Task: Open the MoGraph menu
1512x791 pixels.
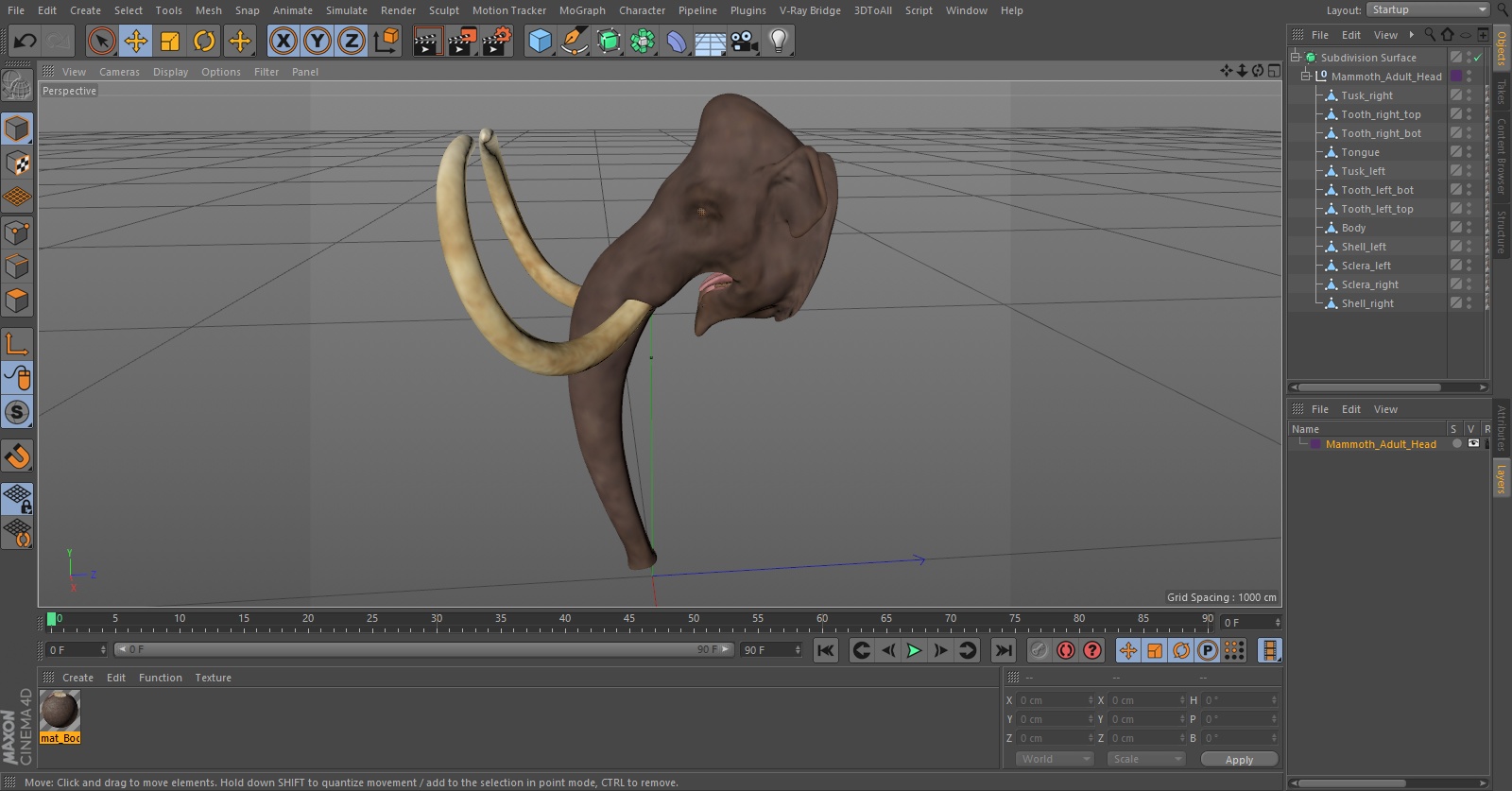Action: pyautogui.click(x=581, y=10)
